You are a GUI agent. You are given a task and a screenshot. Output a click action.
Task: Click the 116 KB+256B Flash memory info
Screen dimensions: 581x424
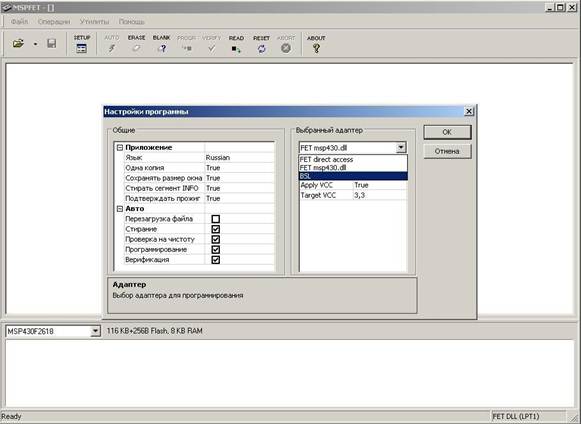(x=155, y=331)
